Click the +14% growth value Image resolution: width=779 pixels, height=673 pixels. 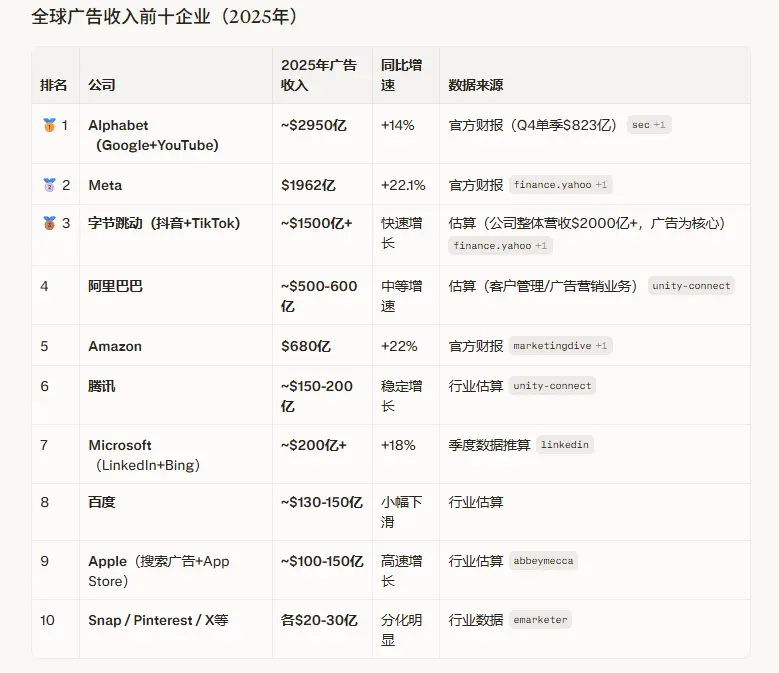pyautogui.click(x=397, y=125)
